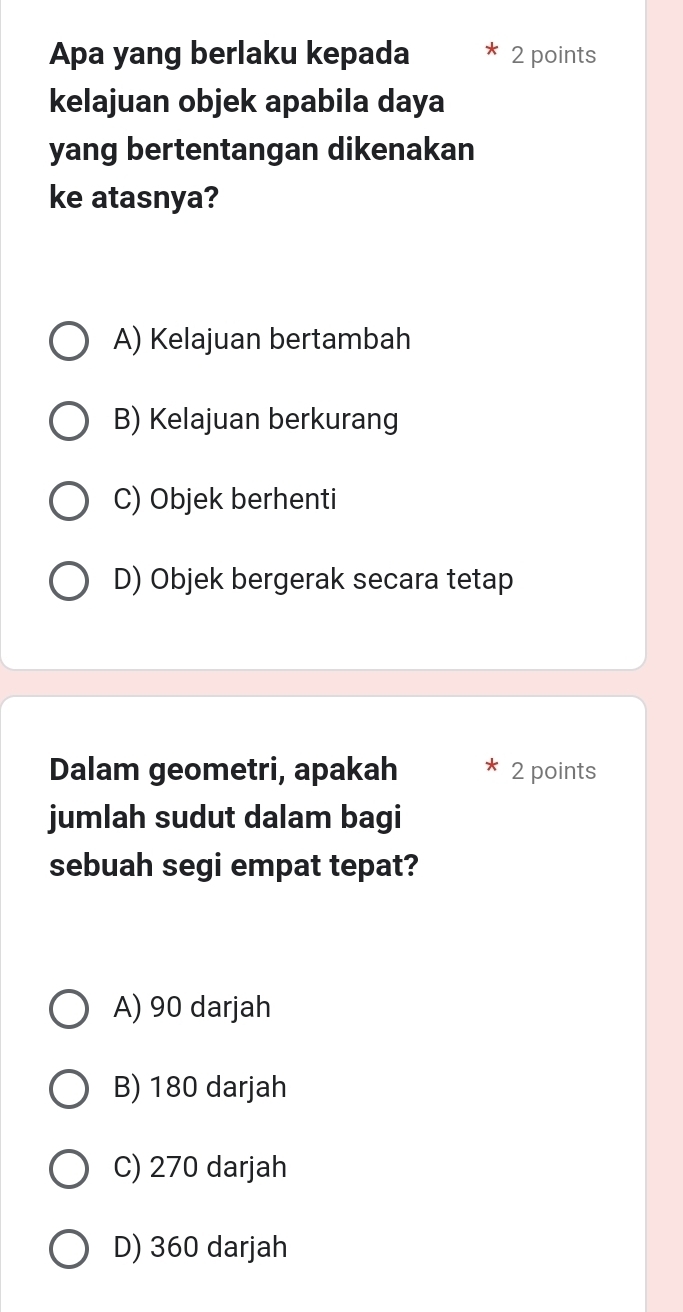Click the 'D) Objek bergerak secara tetap' text

coord(314,580)
